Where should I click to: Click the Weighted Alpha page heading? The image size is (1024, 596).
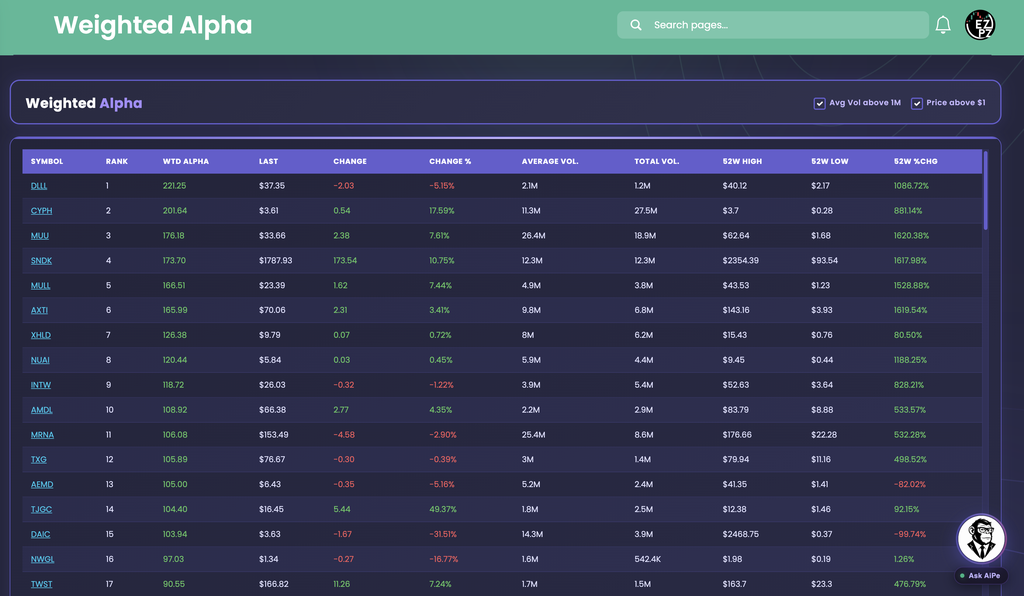click(153, 25)
